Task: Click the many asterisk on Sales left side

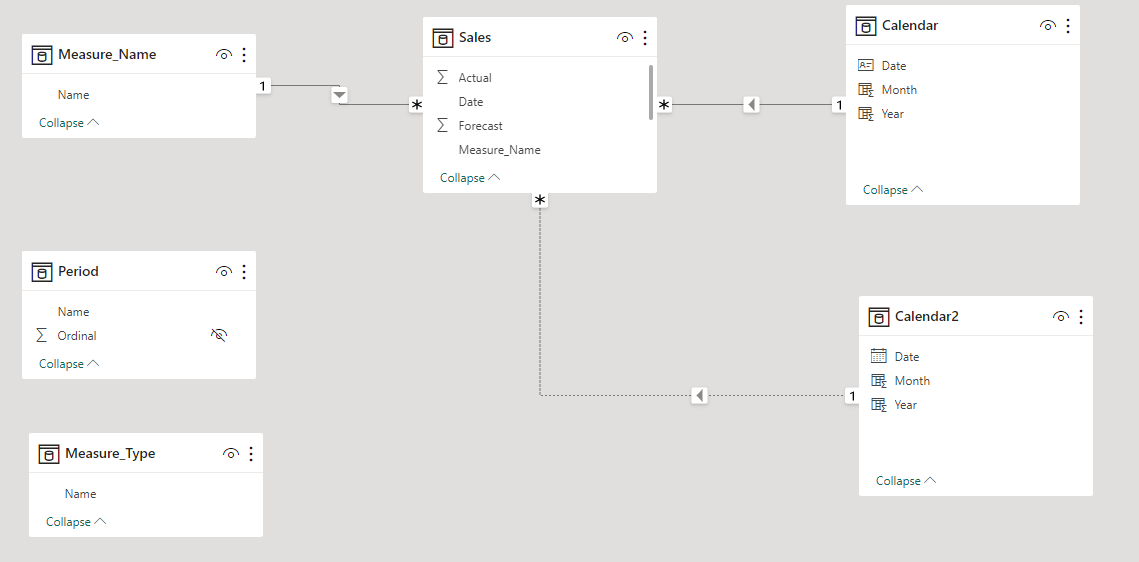Action: [x=416, y=105]
